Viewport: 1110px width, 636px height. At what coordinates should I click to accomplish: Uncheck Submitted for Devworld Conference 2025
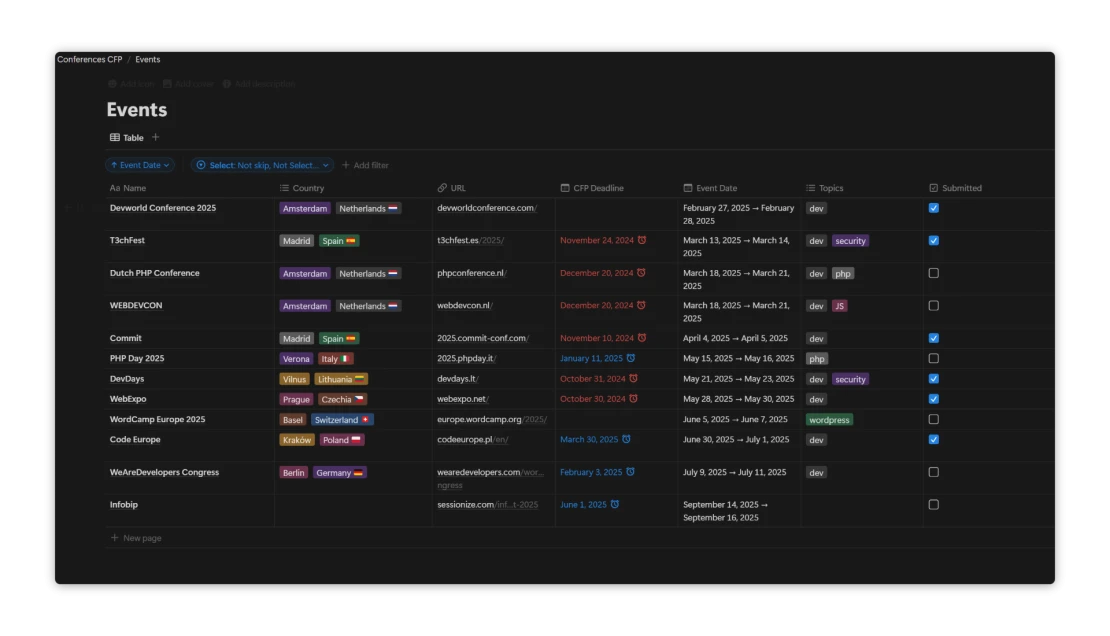coord(934,208)
